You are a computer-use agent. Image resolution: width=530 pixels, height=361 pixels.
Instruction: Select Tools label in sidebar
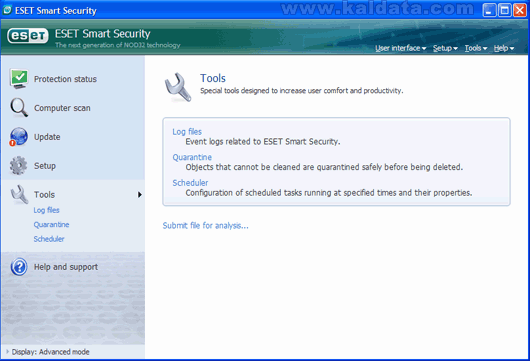pyautogui.click(x=44, y=195)
